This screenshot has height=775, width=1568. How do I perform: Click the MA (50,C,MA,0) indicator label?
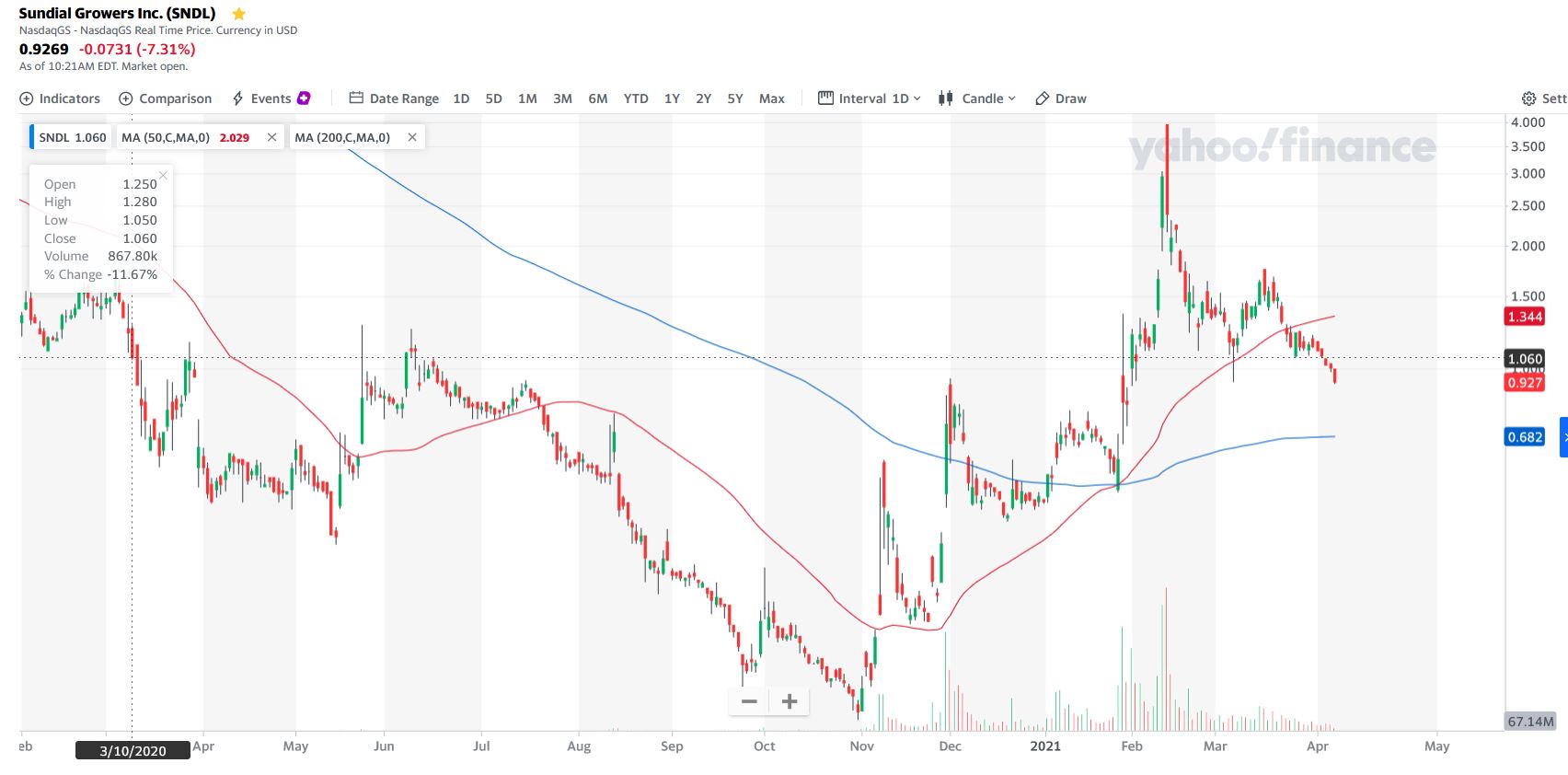pyautogui.click(x=166, y=137)
